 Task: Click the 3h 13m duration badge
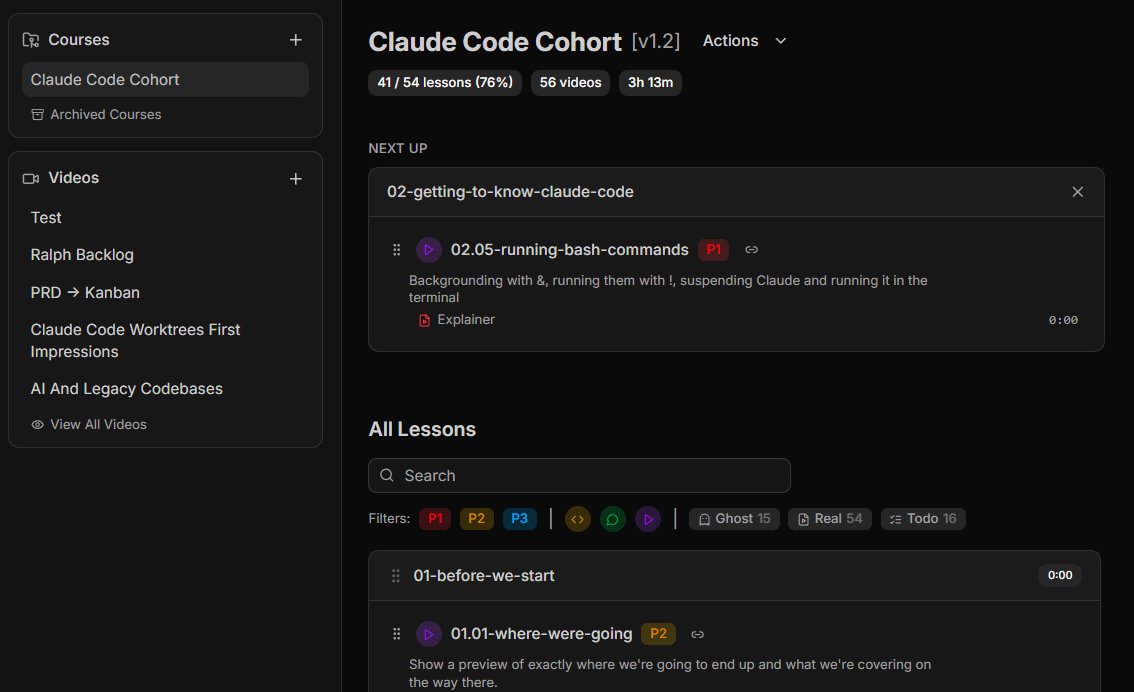tap(650, 82)
